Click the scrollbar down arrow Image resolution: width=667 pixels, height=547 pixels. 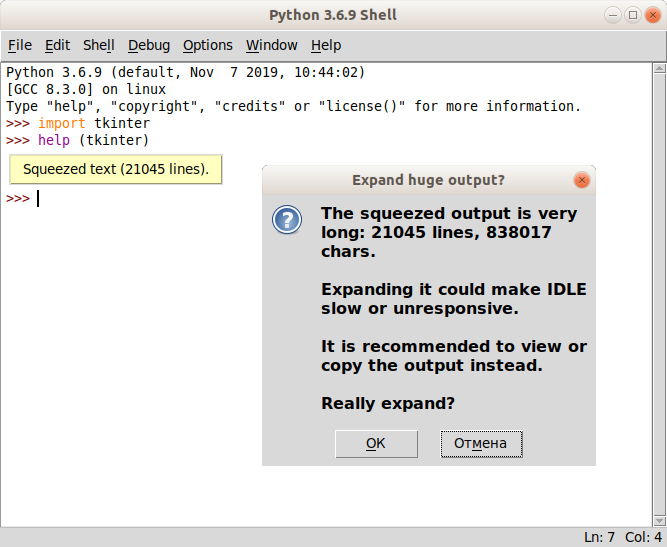pyautogui.click(x=659, y=521)
